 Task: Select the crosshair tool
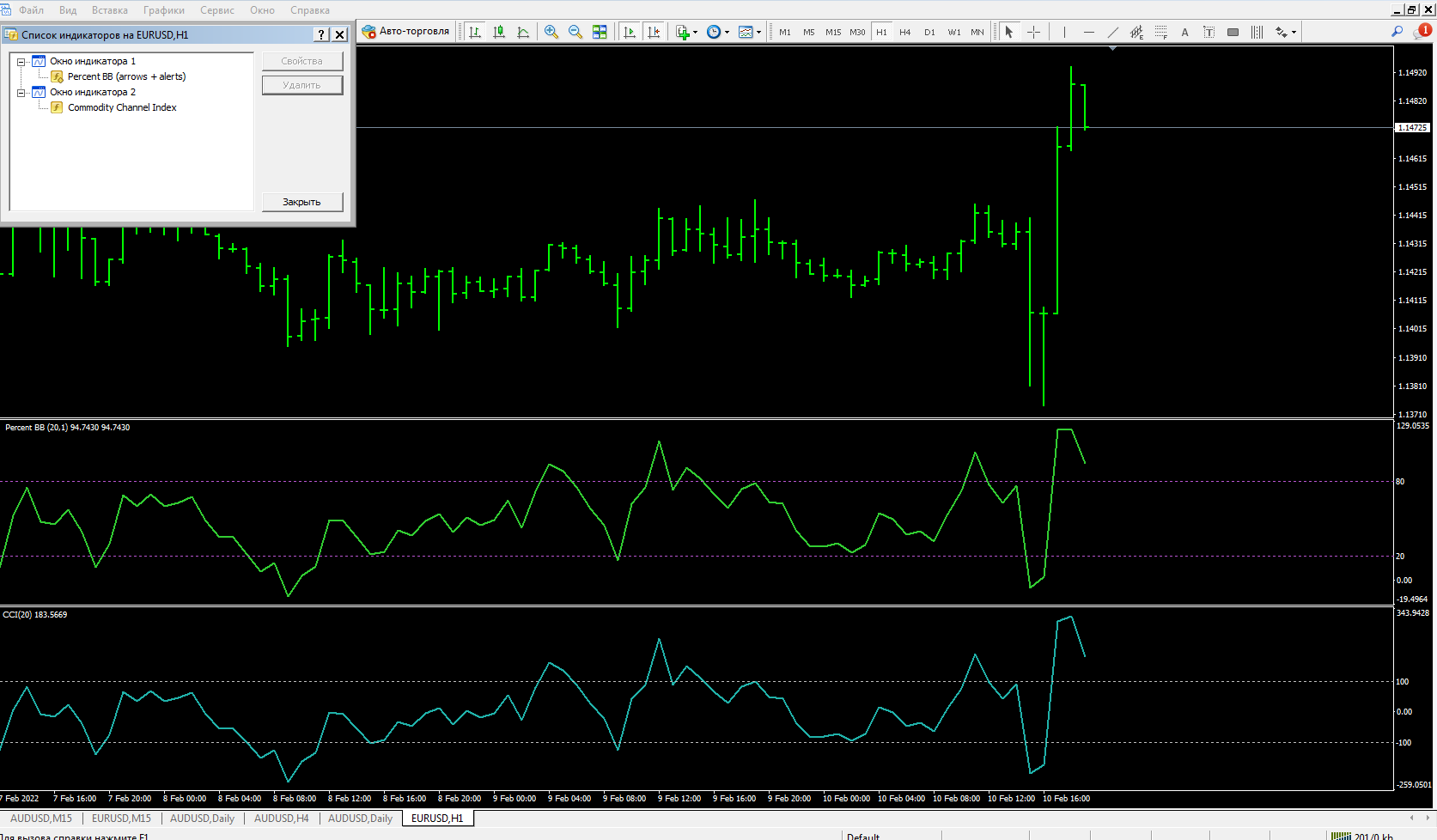(x=1033, y=32)
